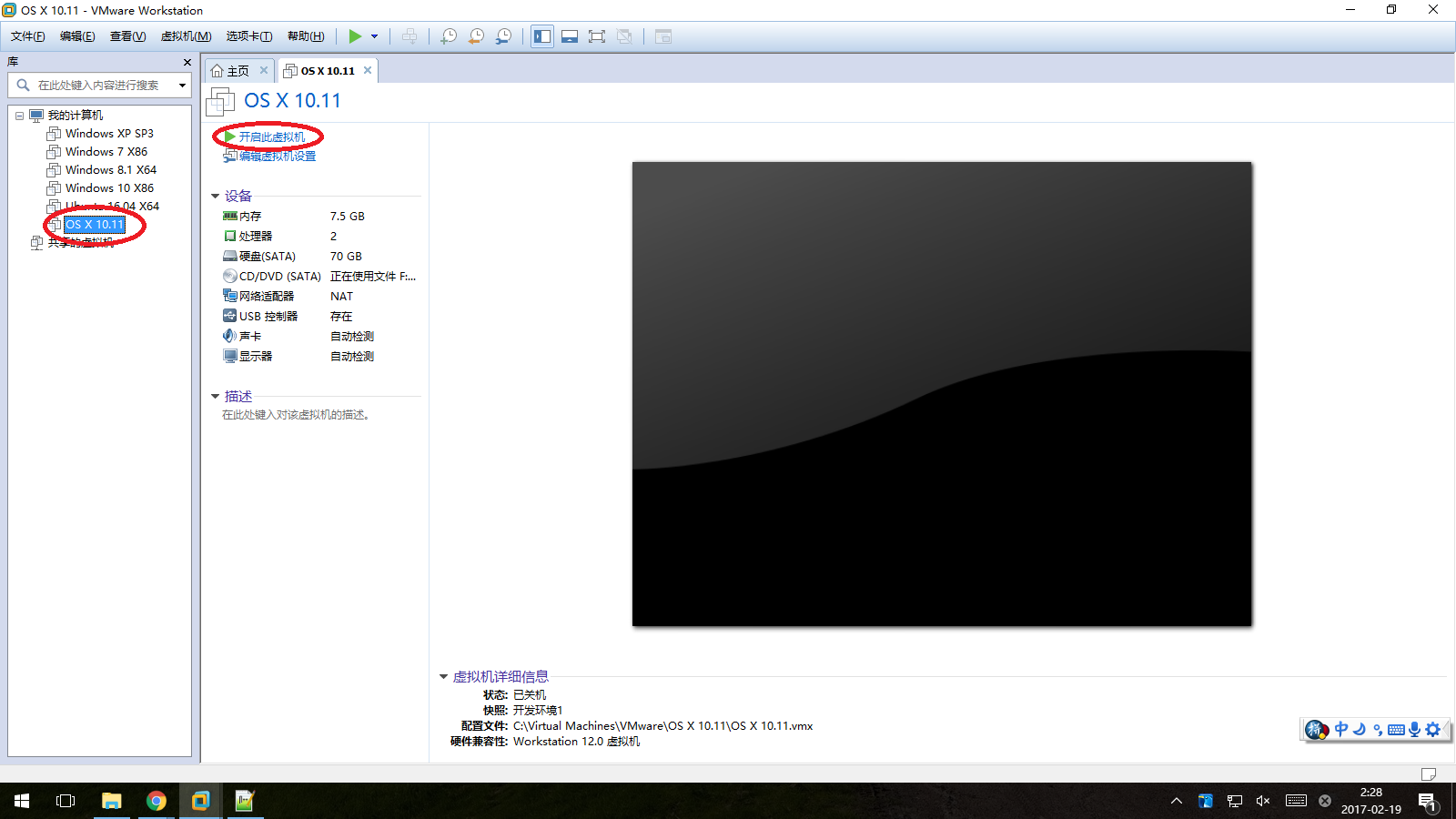Collapse the 描述 description section
The height and width of the screenshot is (819, 1456).
[216, 397]
